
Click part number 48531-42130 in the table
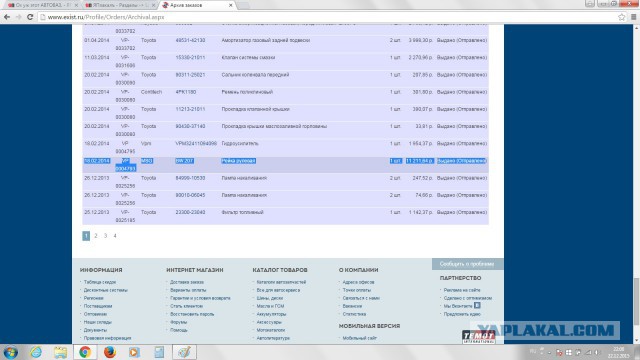click(x=190, y=40)
